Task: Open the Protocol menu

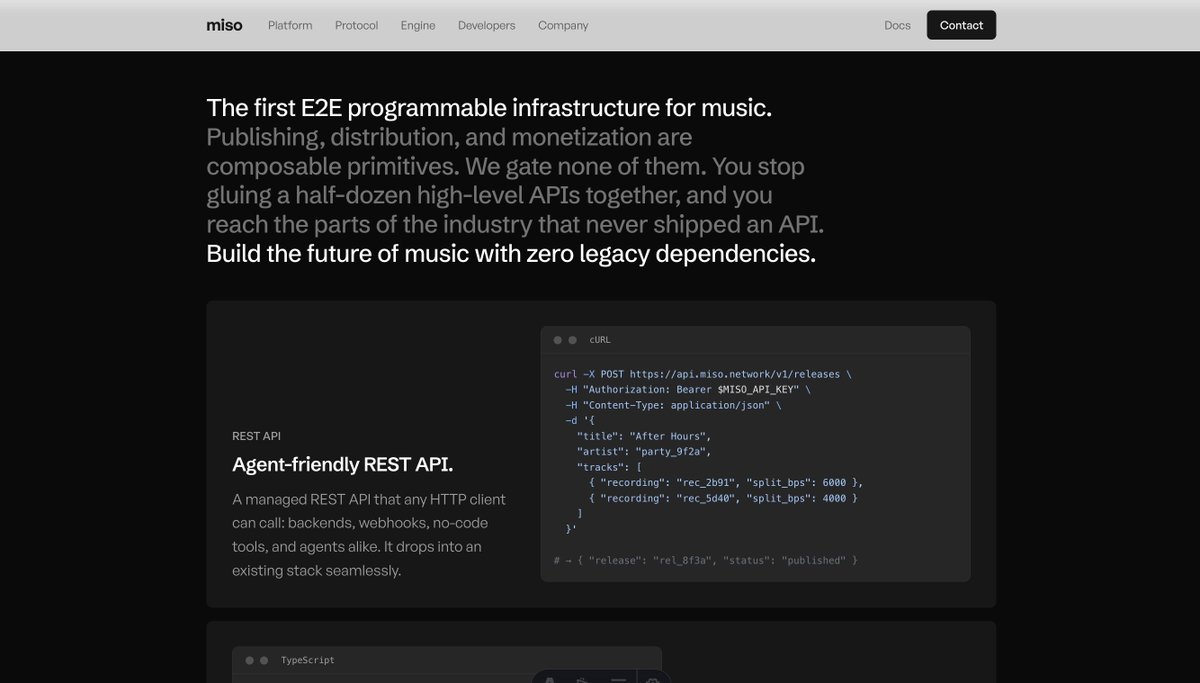Action: 356,25
